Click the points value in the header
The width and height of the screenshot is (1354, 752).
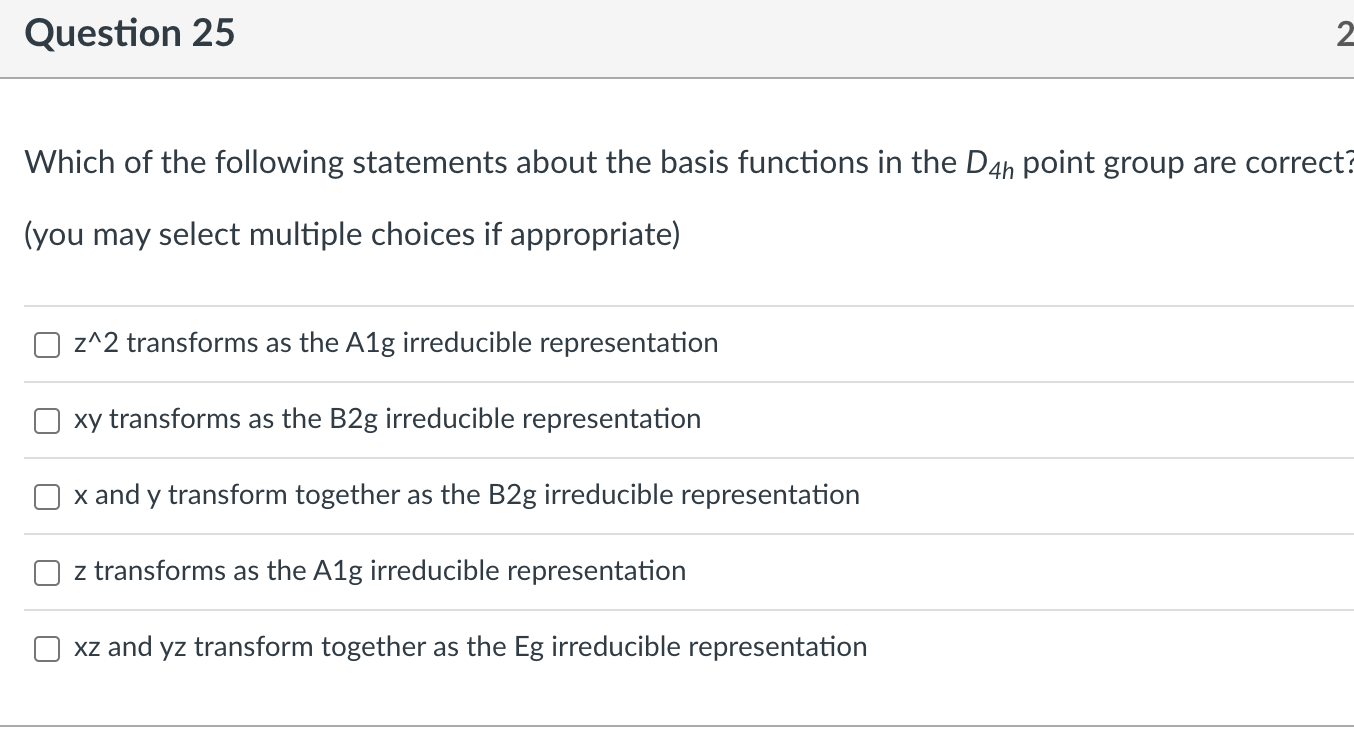1343,35
